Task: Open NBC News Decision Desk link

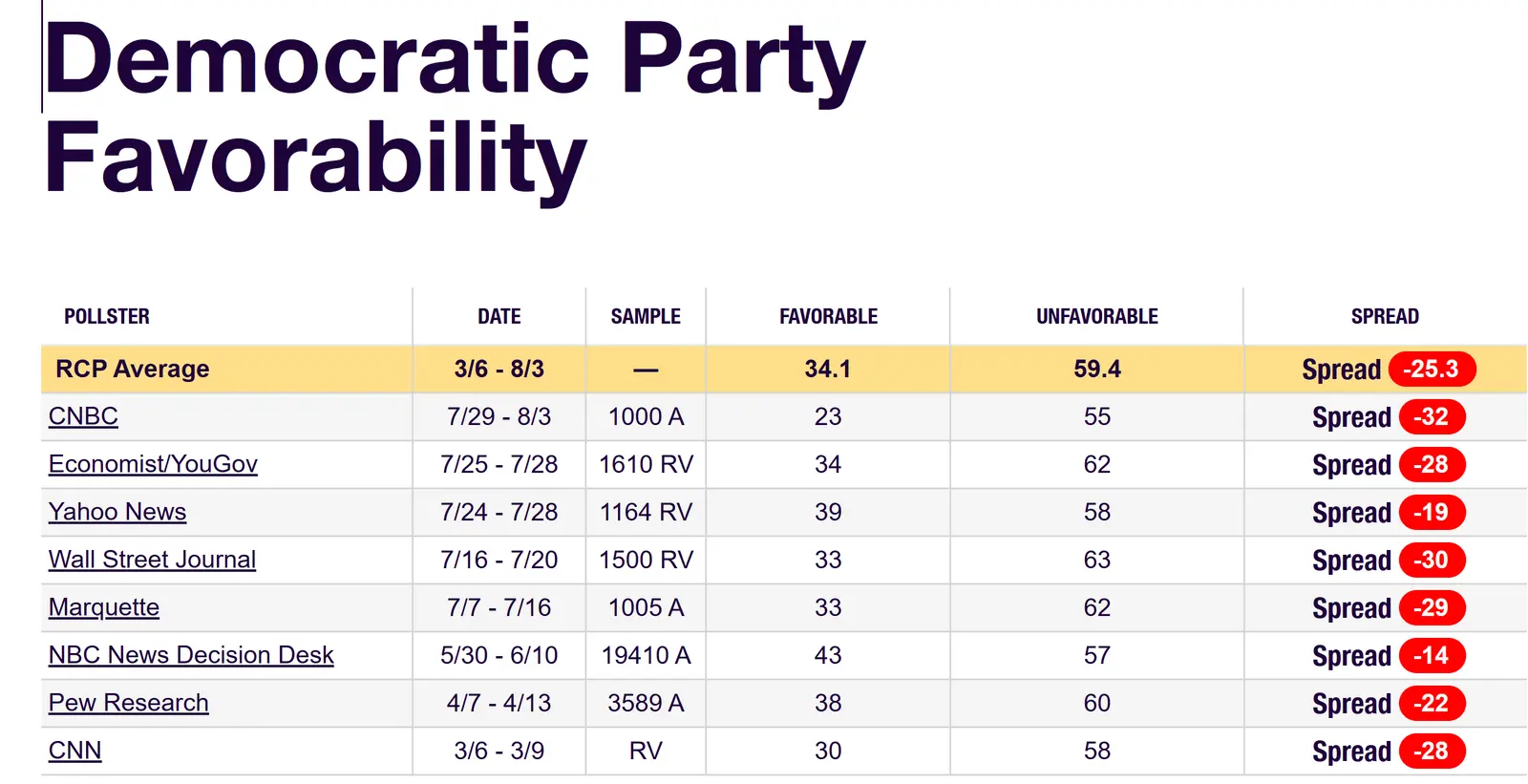Action: pyautogui.click(x=191, y=655)
